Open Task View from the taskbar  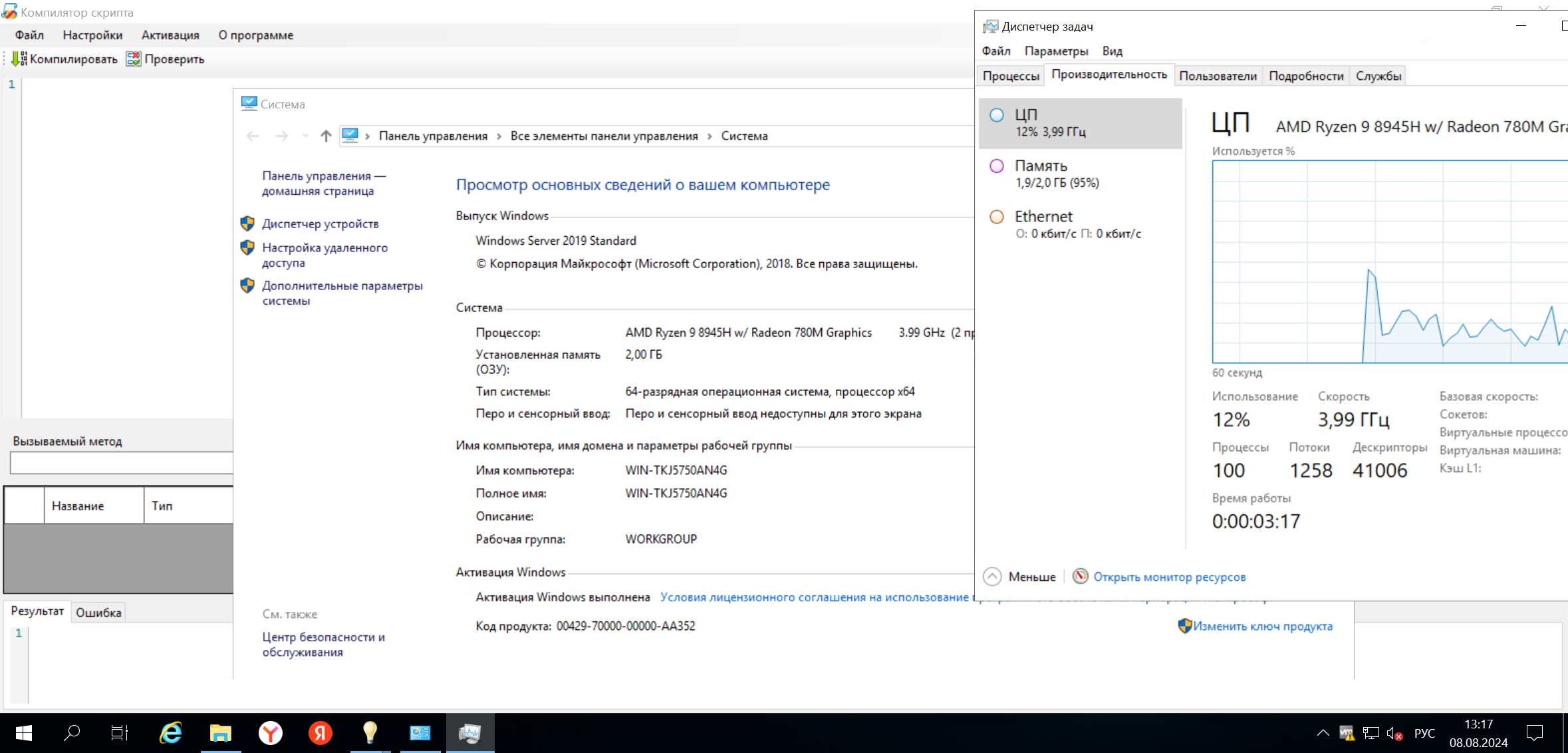click(x=120, y=733)
